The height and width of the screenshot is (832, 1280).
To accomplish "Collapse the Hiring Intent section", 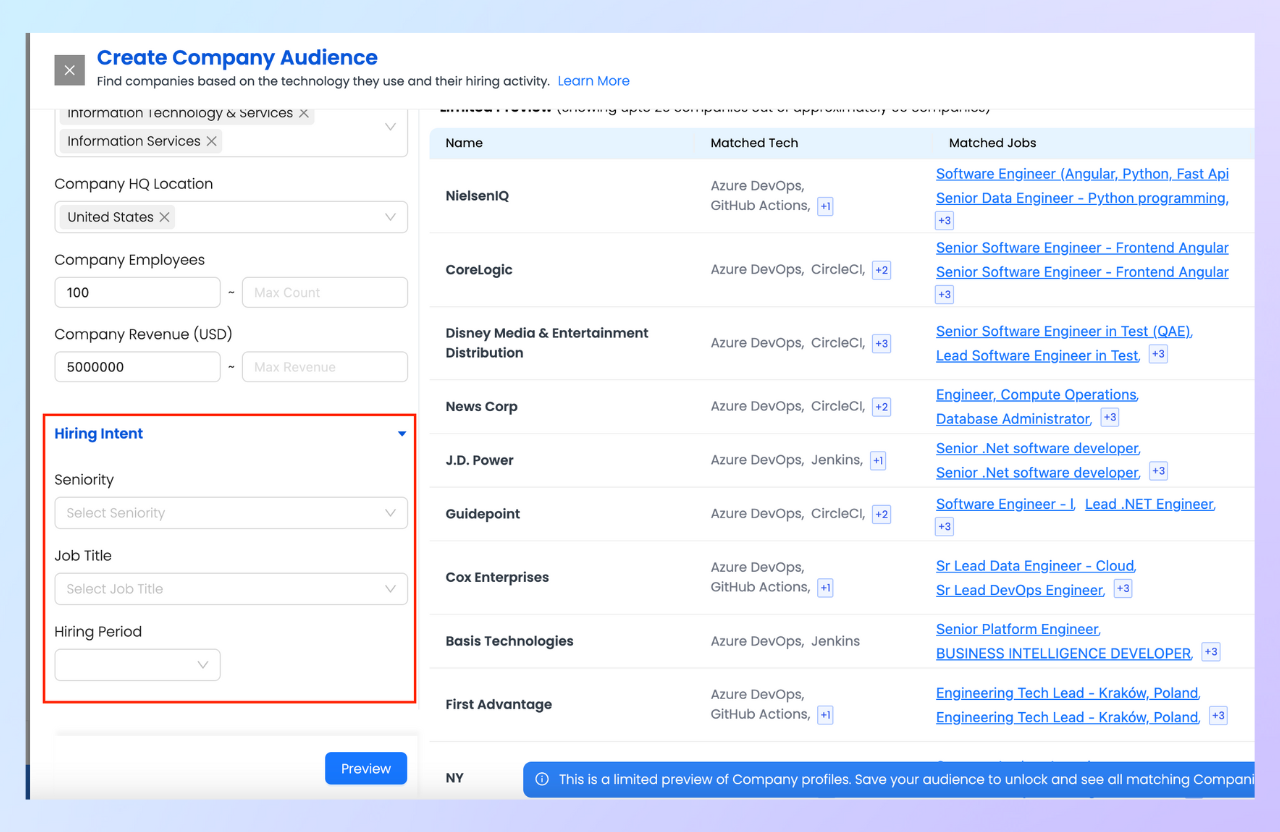I will [x=402, y=434].
